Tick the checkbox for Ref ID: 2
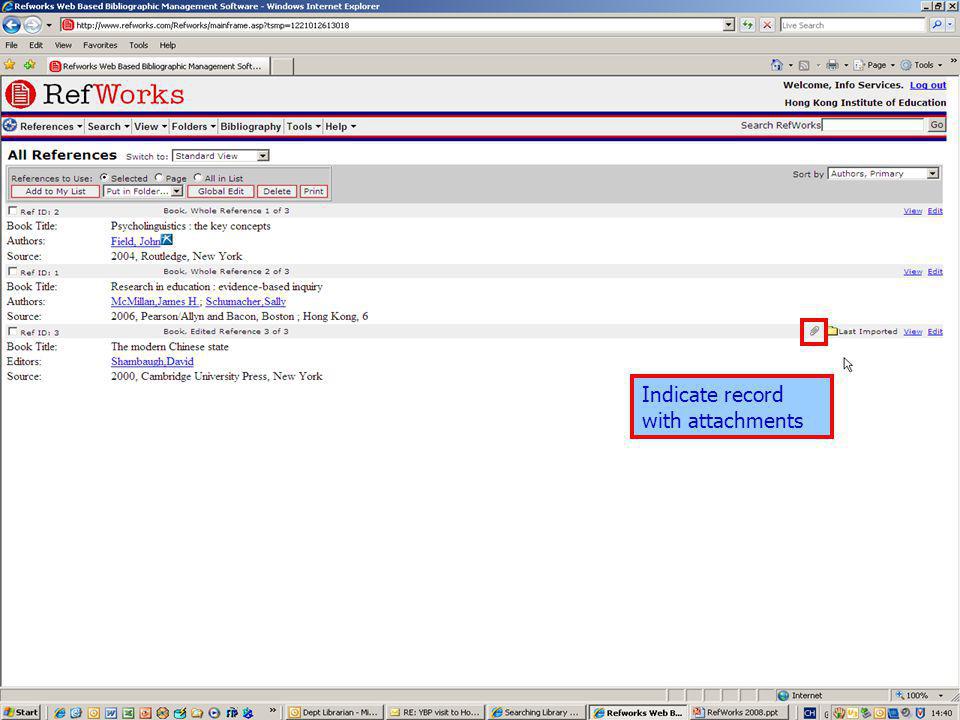This screenshot has width=960, height=720. click(12, 211)
